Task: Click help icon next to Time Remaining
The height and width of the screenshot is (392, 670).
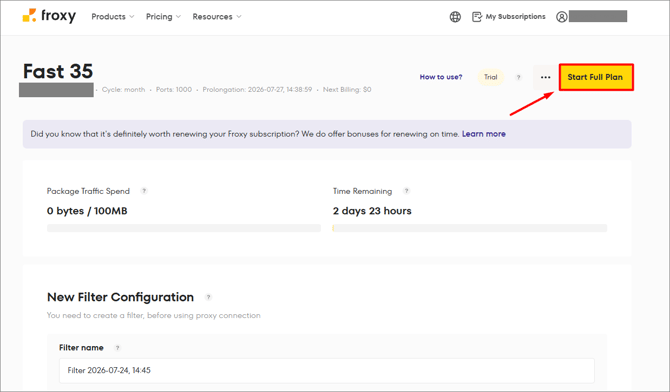Action: click(x=406, y=191)
